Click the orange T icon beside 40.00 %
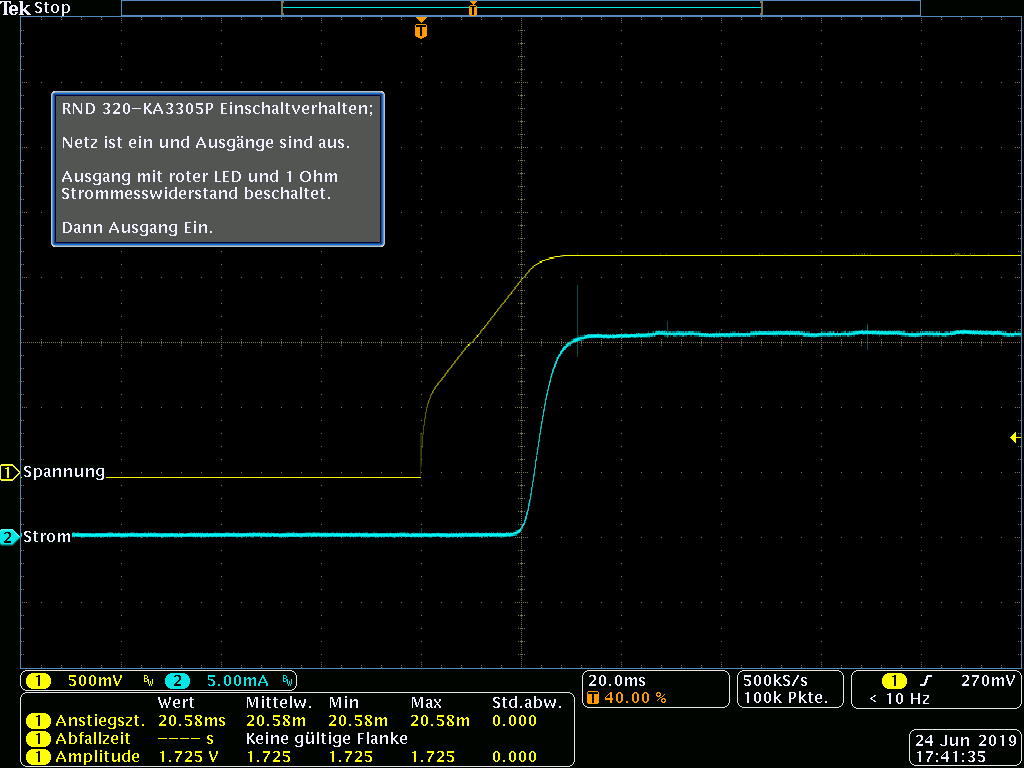This screenshot has height=768, width=1024. pyautogui.click(x=594, y=697)
